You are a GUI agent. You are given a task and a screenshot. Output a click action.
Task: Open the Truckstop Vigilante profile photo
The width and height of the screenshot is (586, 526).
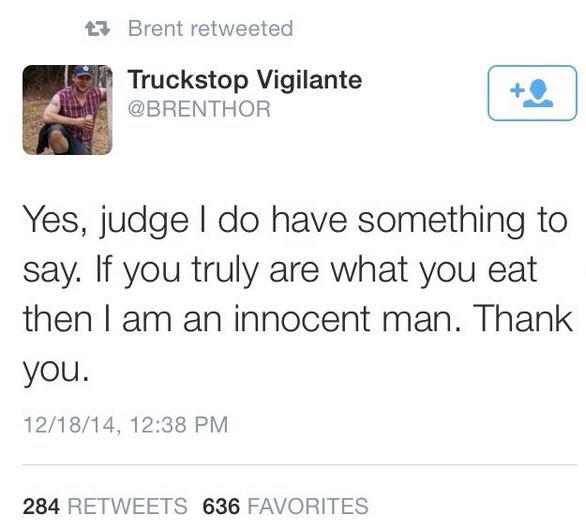[x=67, y=110]
